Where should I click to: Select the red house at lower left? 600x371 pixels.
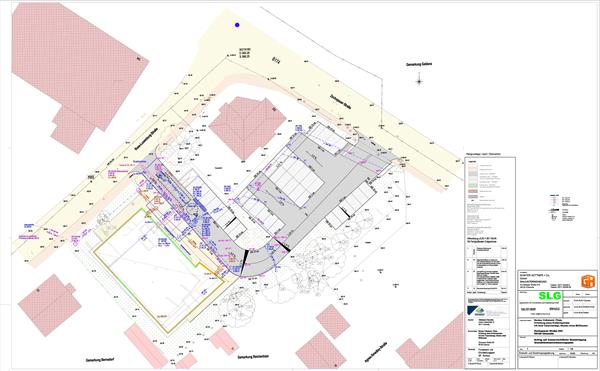[x=49, y=305]
